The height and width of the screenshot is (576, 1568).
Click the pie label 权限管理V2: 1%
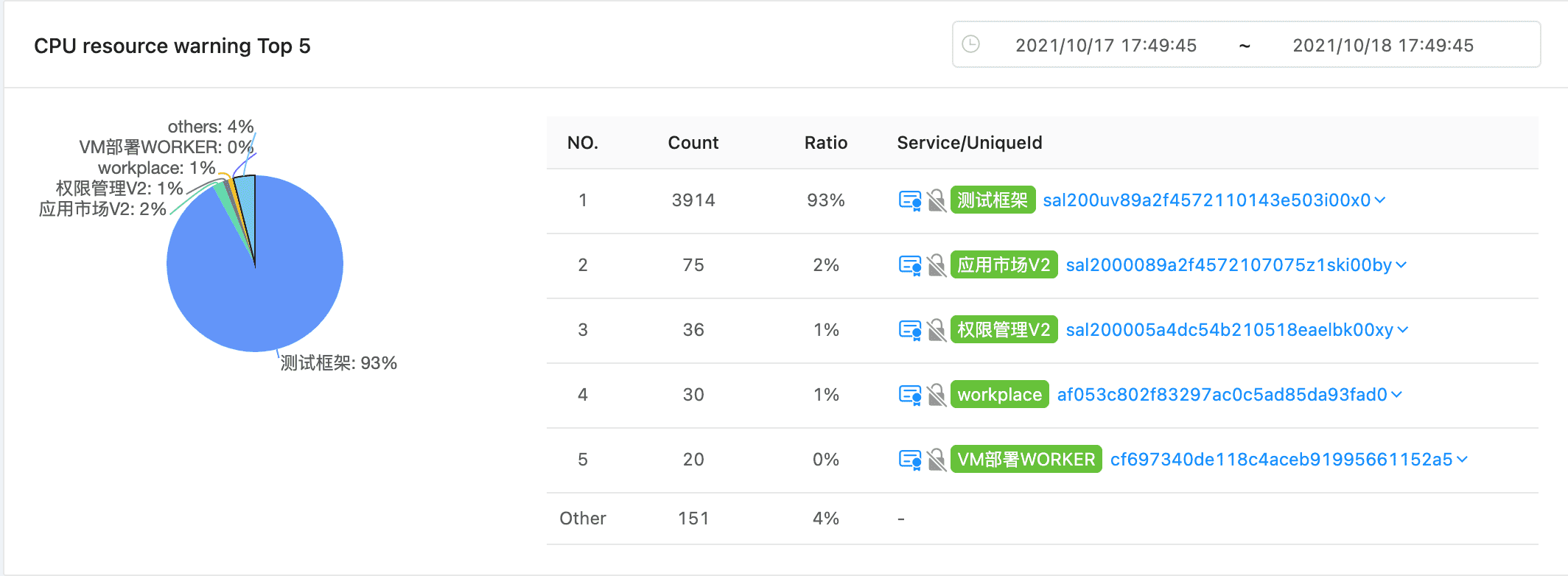[119, 189]
